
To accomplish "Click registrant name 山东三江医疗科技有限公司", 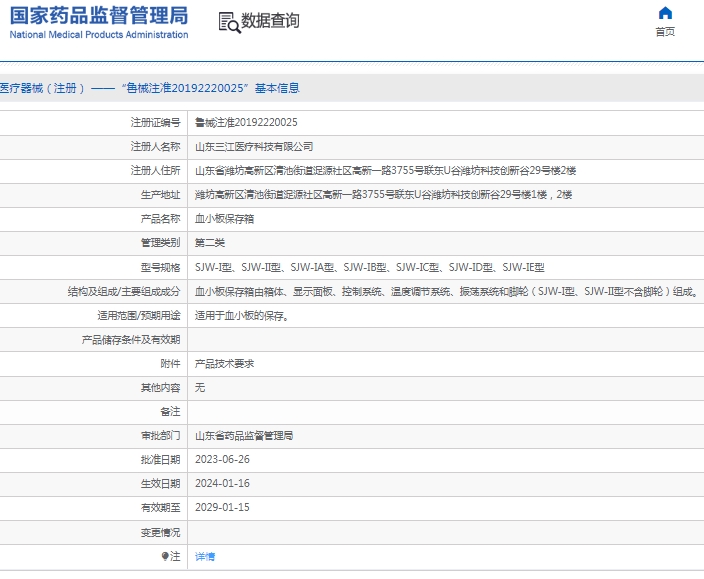I will pos(254,147).
